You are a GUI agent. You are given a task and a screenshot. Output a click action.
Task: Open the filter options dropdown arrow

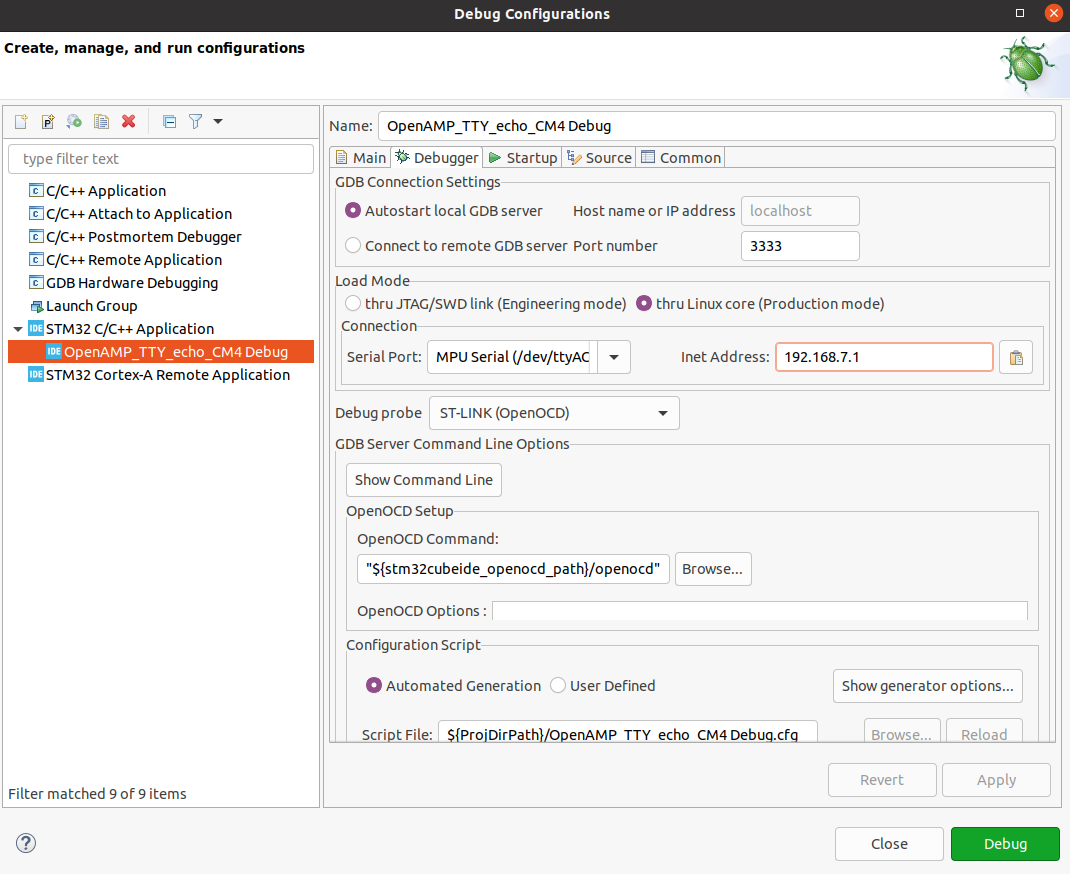[x=218, y=121]
